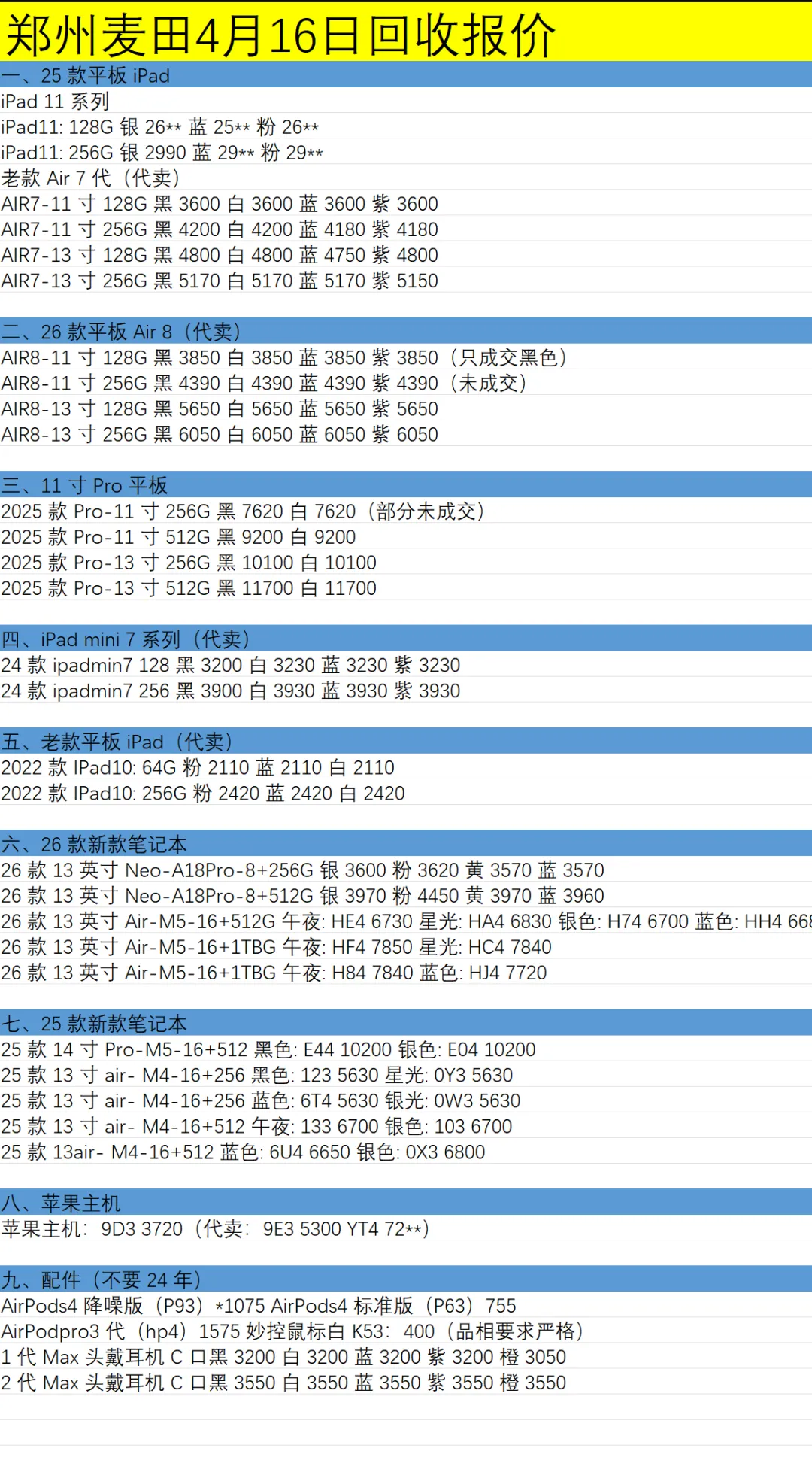Select the iPad11: 256G 银 2990 row

tap(406, 152)
